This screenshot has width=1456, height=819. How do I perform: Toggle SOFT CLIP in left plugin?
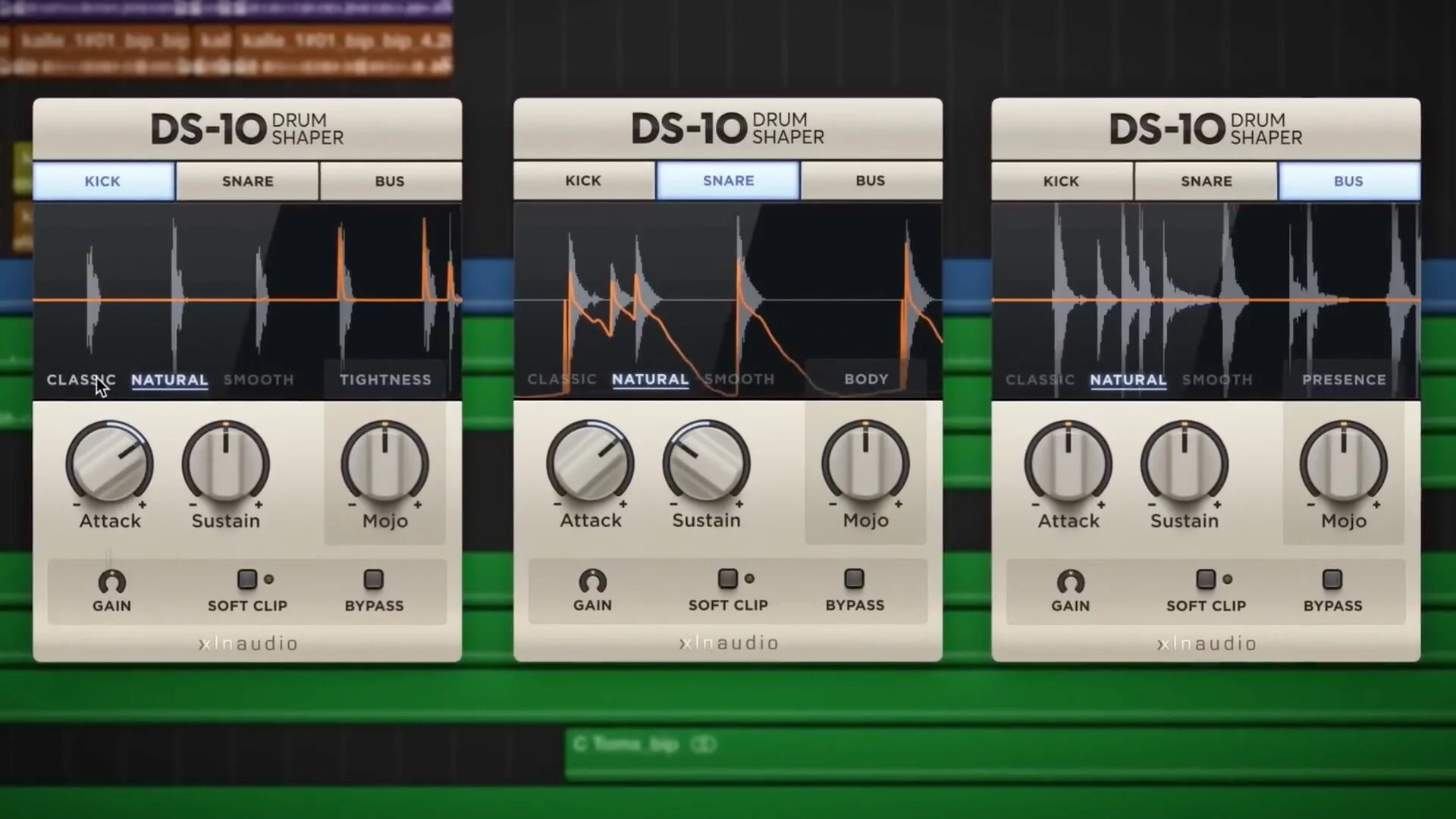click(247, 579)
